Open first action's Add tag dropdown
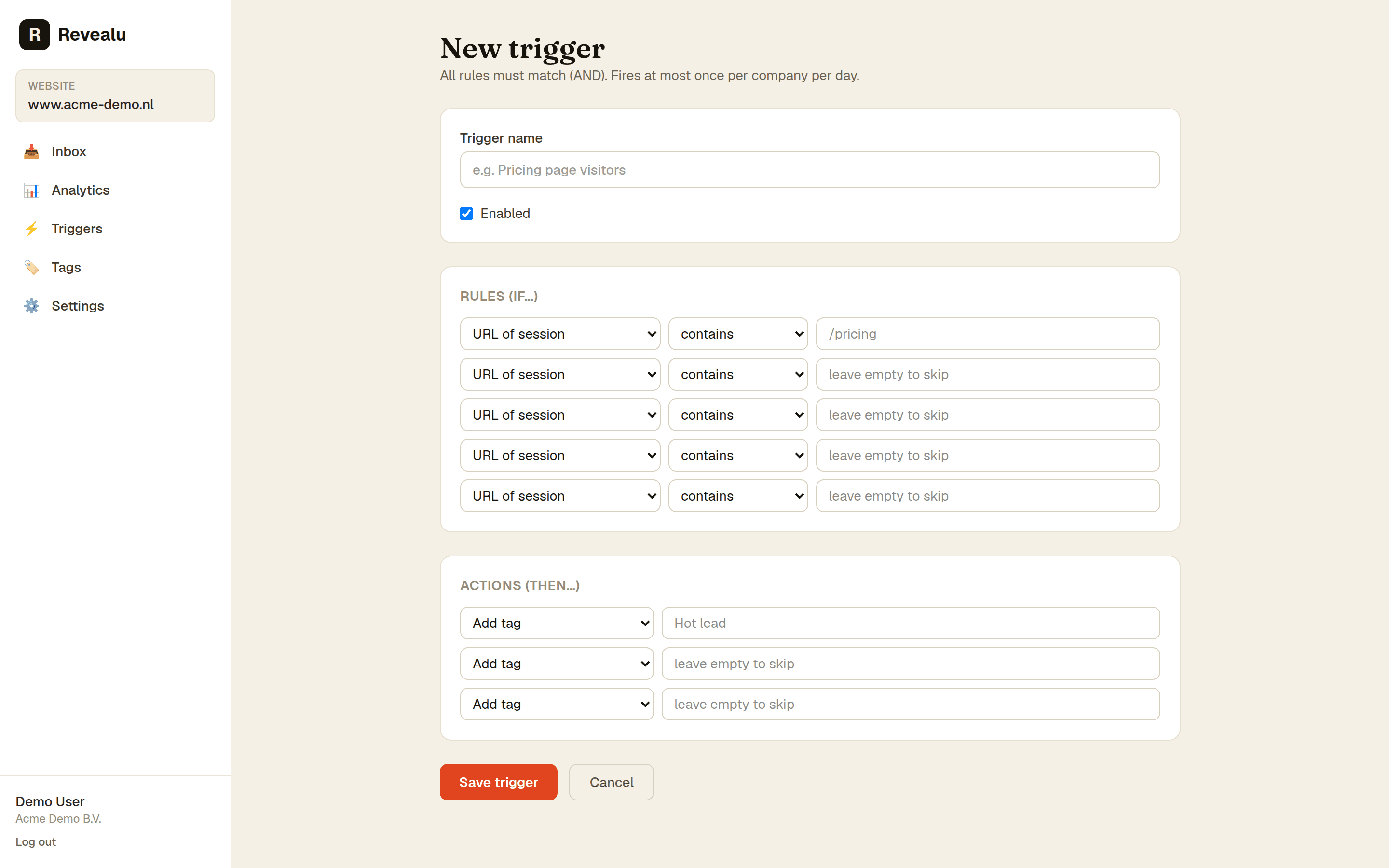 pyautogui.click(x=557, y=623)
